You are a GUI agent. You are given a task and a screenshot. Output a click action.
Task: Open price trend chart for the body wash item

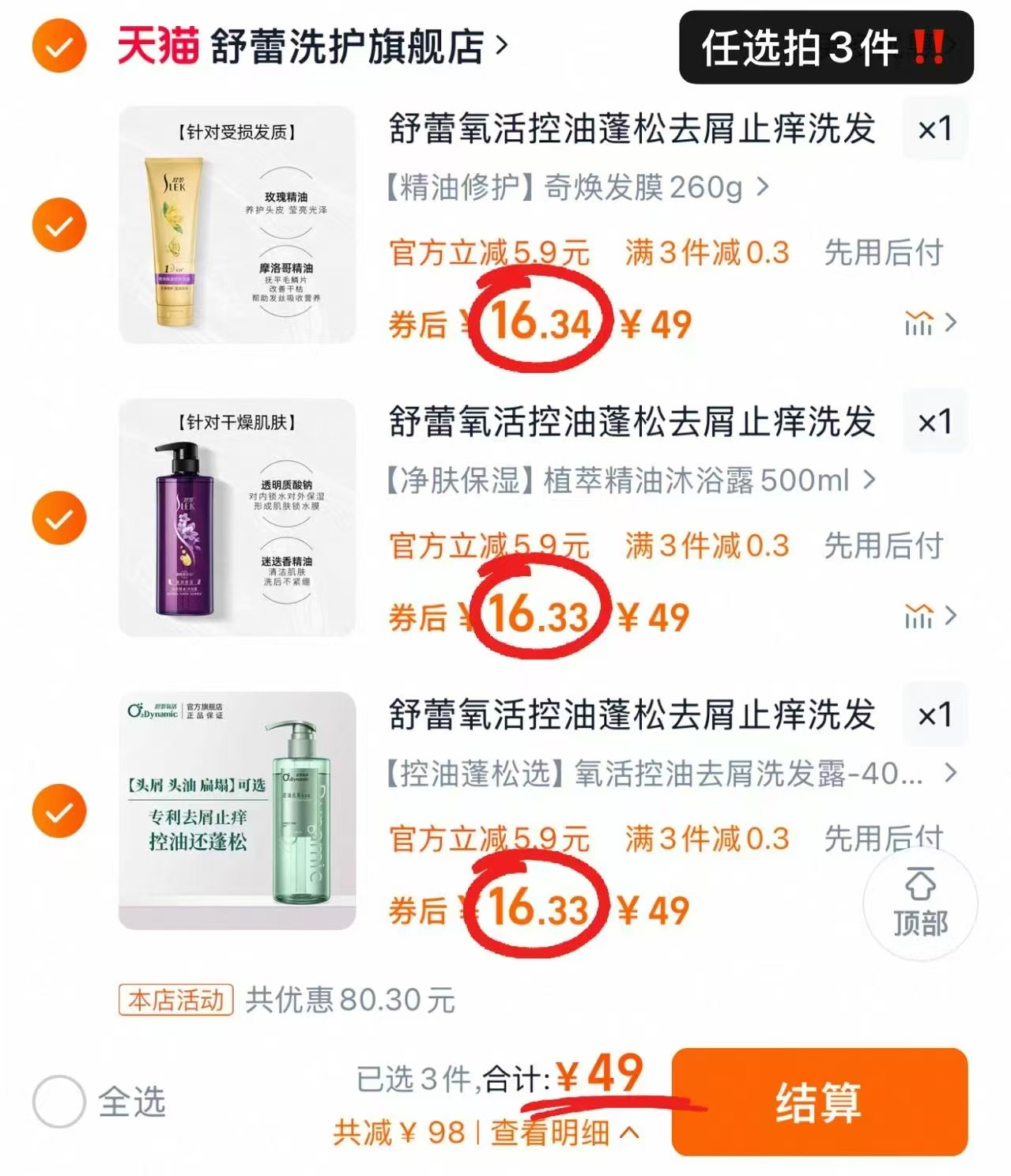(917, 616)
